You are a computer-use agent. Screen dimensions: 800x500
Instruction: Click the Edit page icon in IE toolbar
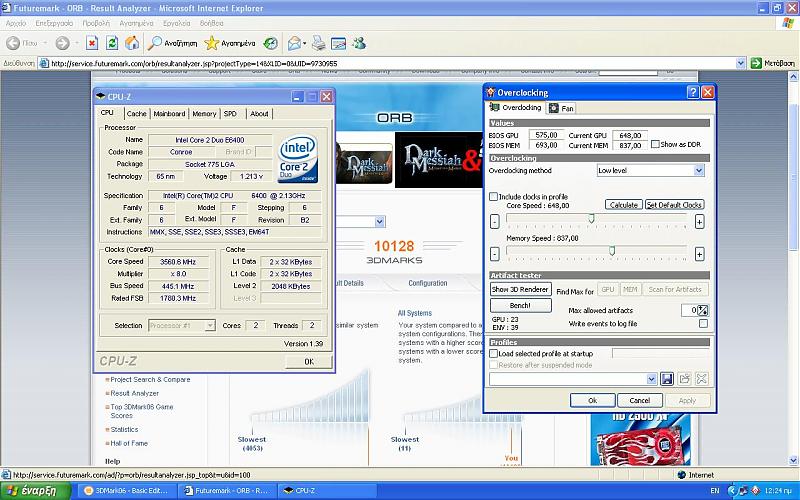pyautogui.click(x=338, y=43)
